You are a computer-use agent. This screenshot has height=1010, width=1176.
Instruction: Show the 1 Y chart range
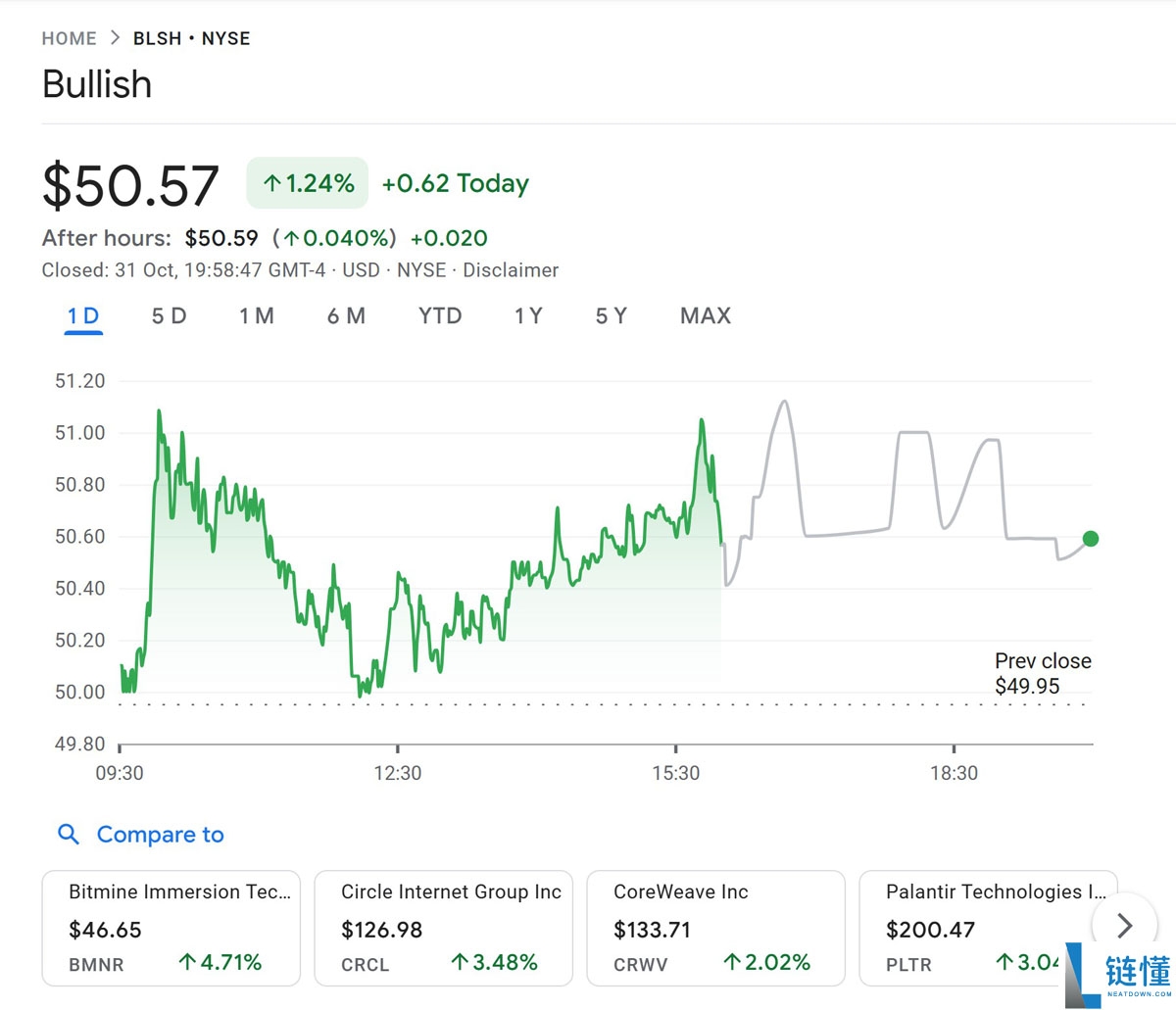[528, 316]
